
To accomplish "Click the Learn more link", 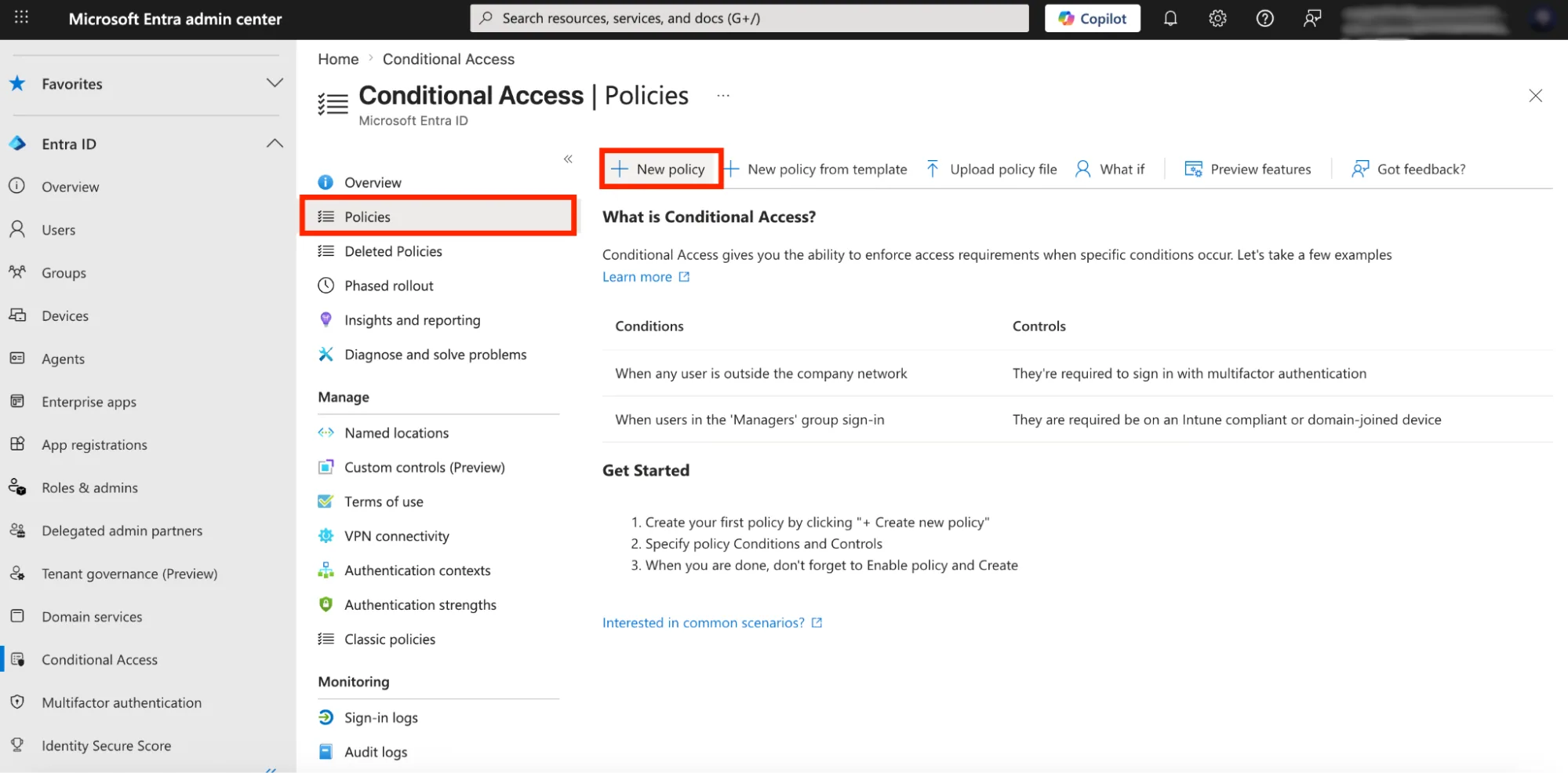I will pos(646,277).
